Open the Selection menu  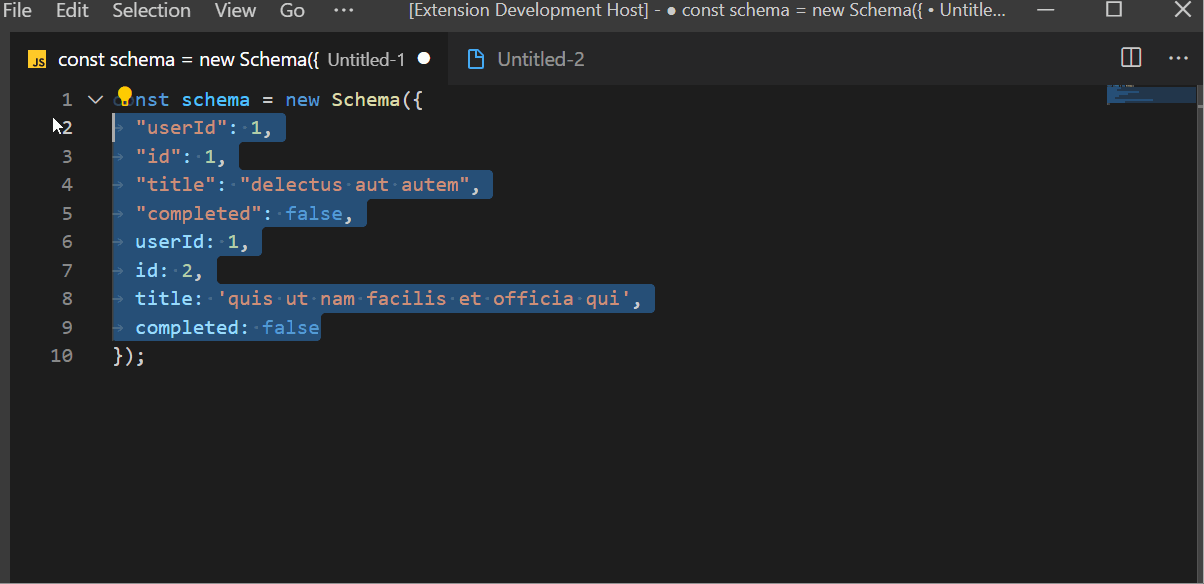(x=151, y=11)
